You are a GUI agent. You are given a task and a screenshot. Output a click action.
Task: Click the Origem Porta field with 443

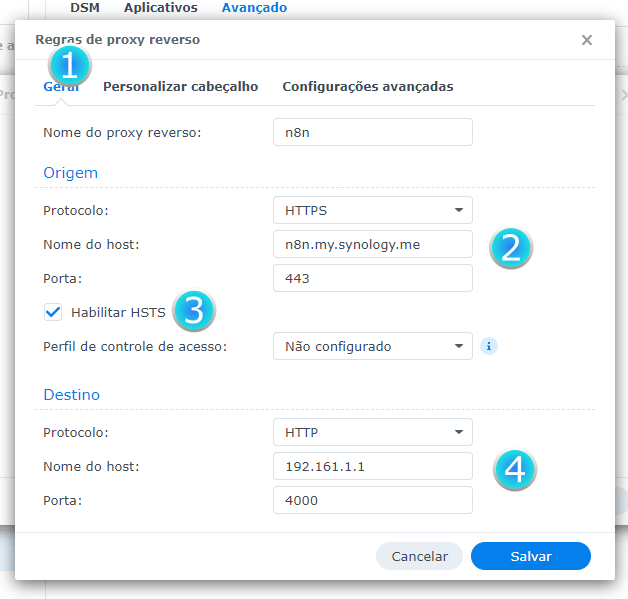pyautogui.click(x=372, y=278)
